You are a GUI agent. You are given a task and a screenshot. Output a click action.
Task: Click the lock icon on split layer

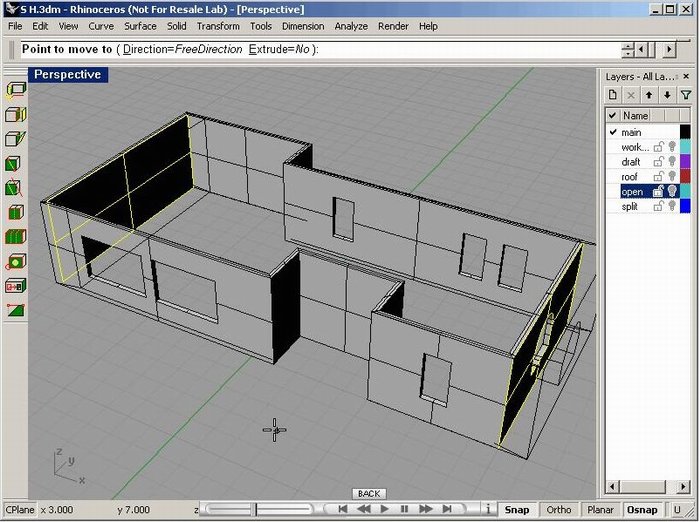coord(660,206)
